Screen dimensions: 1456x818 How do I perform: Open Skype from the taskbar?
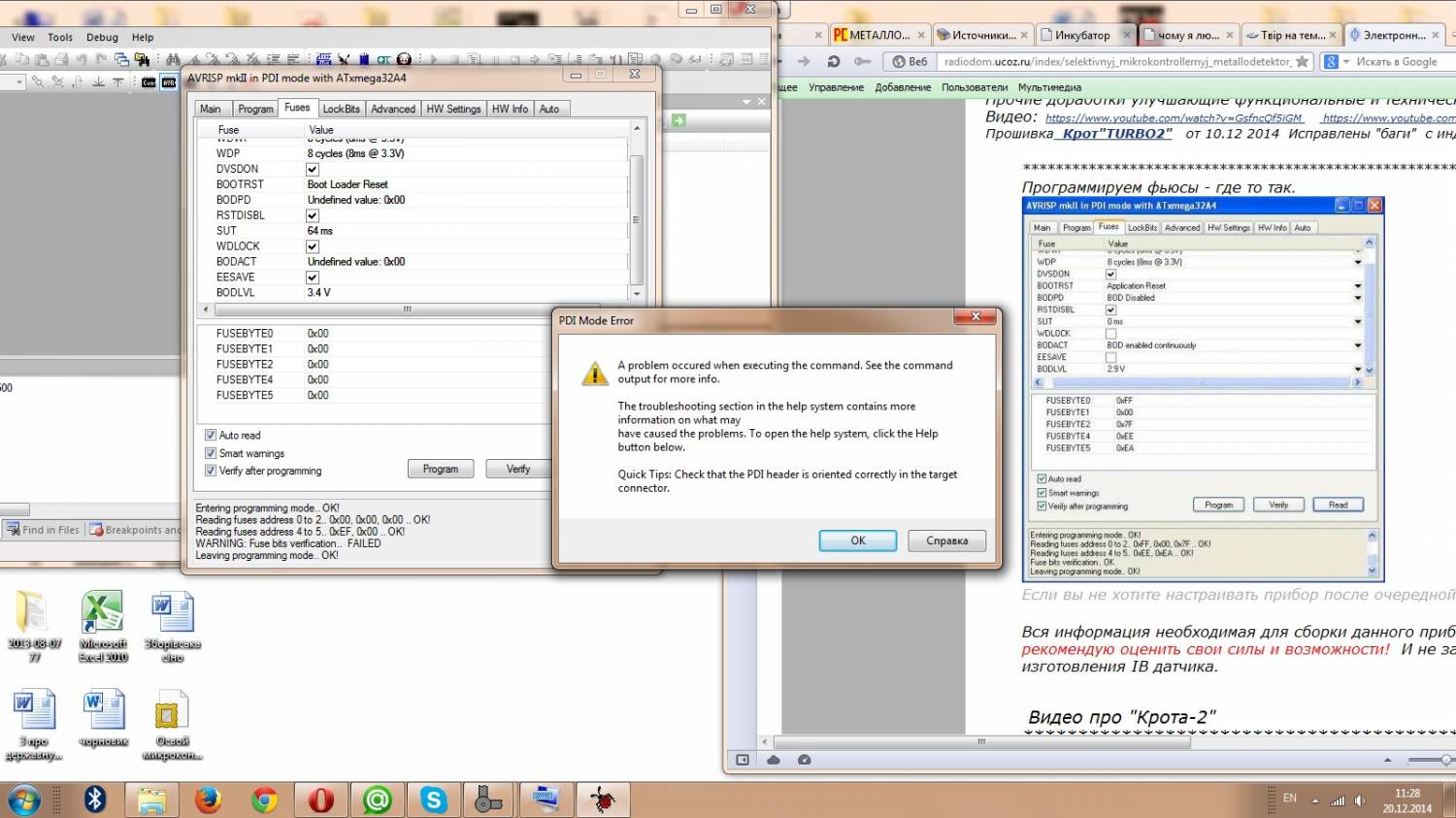coord(433,800)
